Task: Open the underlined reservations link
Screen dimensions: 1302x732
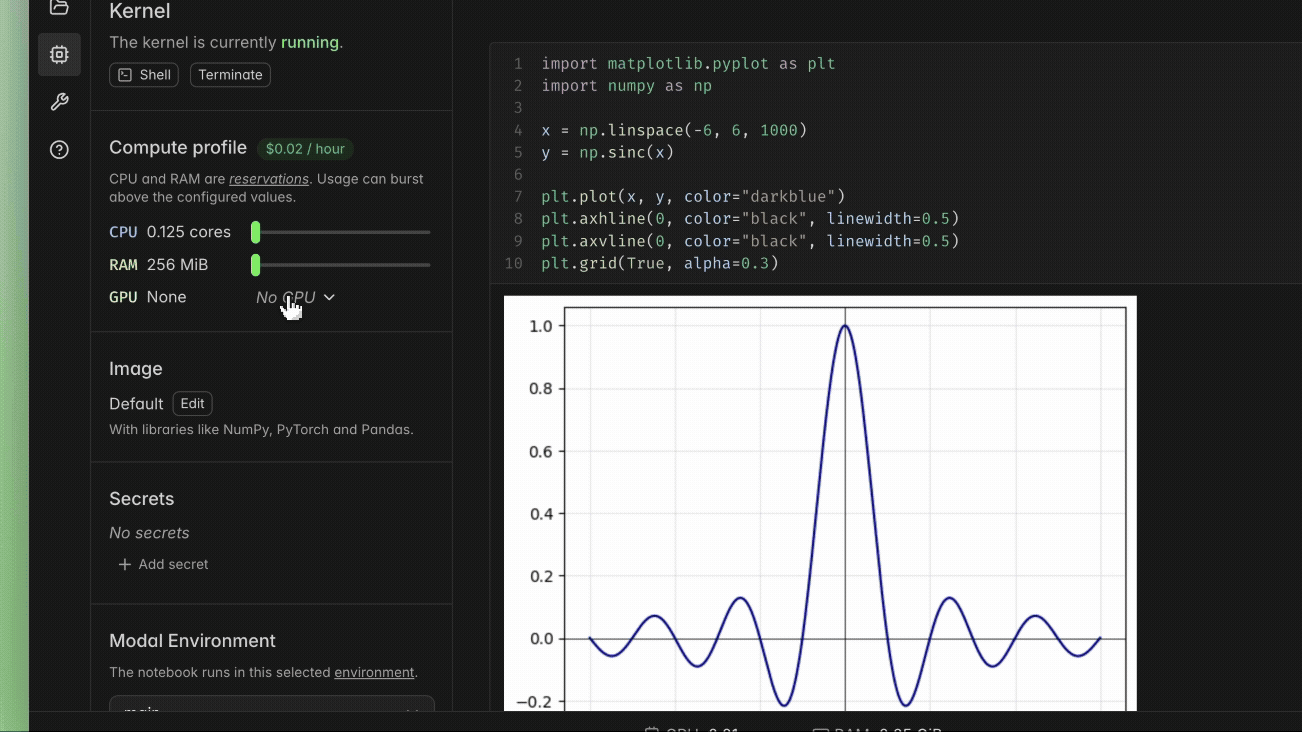Action: click(268, 179)
